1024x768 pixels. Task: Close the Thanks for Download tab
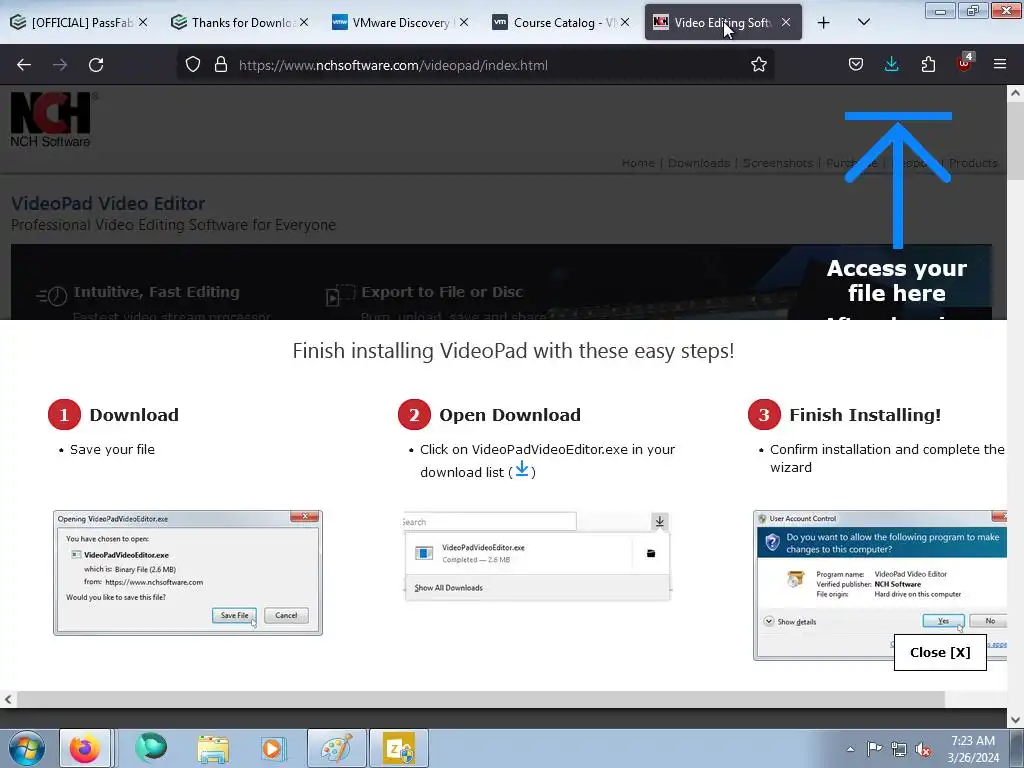coord(304,22)
